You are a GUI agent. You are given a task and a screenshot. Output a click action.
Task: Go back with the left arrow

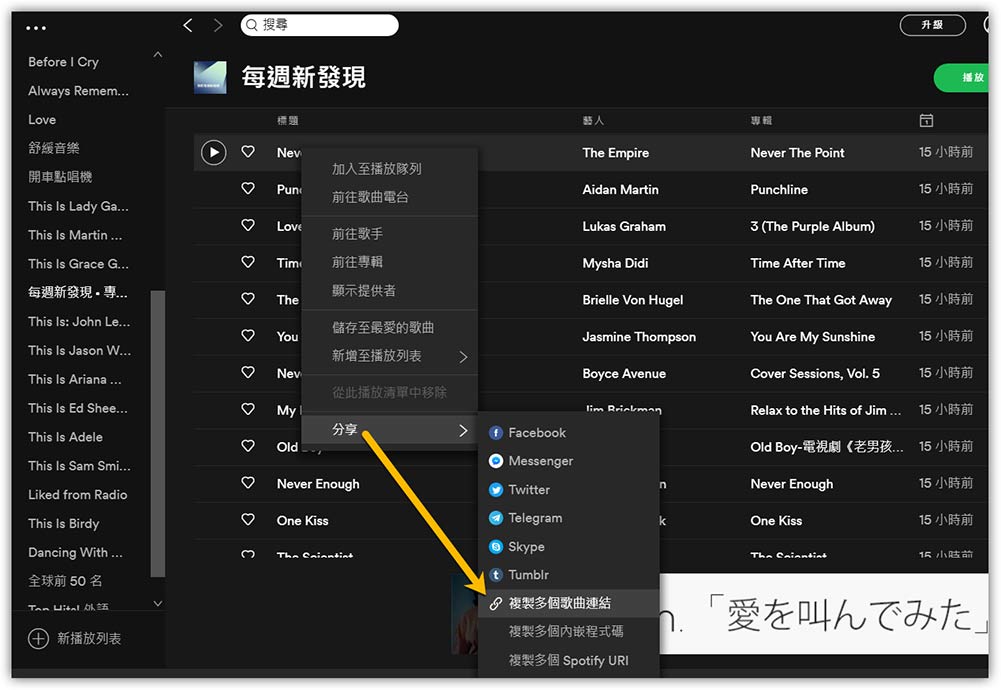(x=188, y=26)
